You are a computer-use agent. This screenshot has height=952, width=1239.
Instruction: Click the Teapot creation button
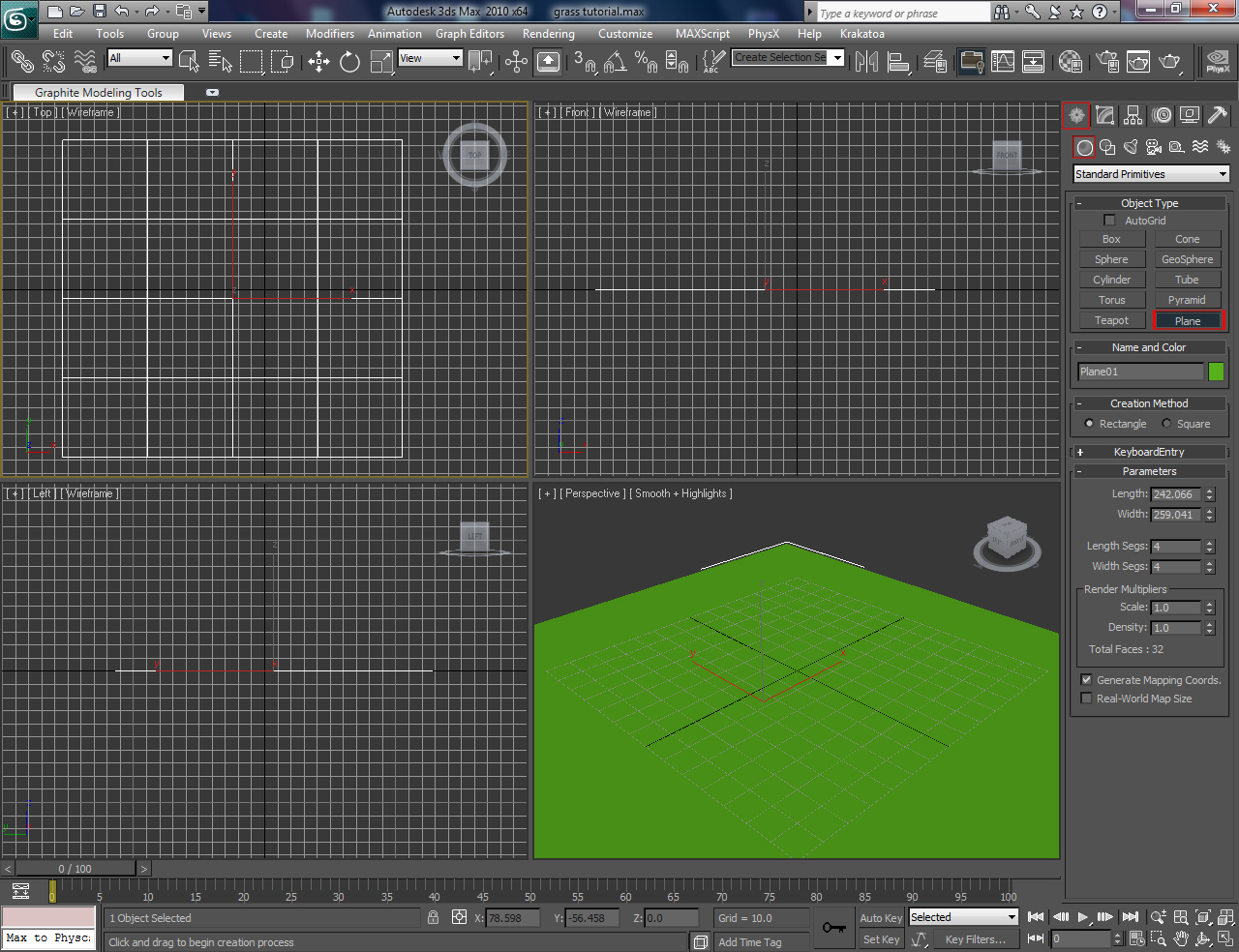pos(1111,319)
